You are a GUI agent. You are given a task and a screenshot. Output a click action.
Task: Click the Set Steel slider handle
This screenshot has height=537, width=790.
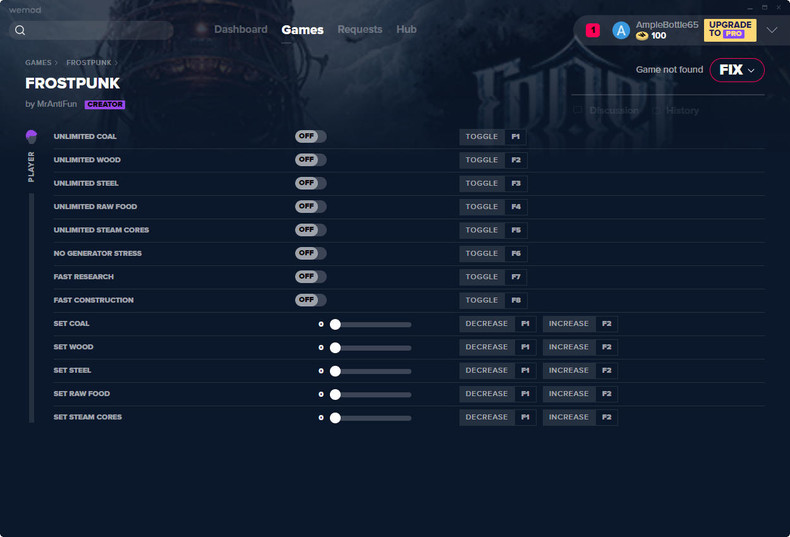tap(335, 371)
